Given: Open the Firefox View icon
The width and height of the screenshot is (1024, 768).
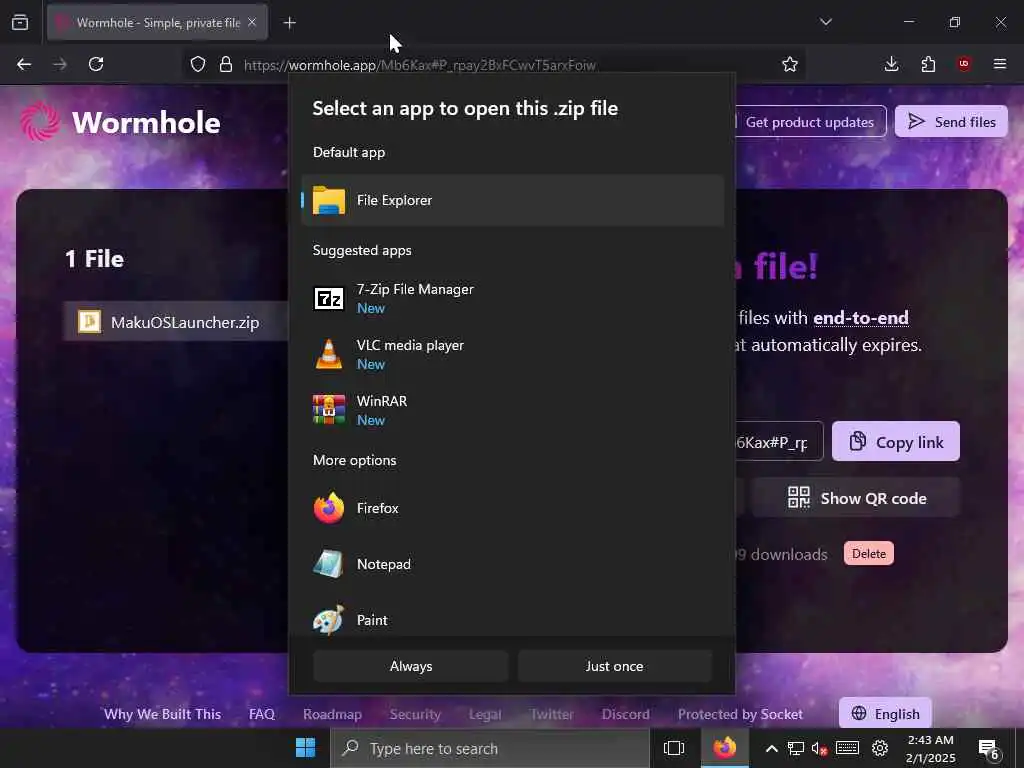Looking at the screenshot, I should tap(20, 22).
